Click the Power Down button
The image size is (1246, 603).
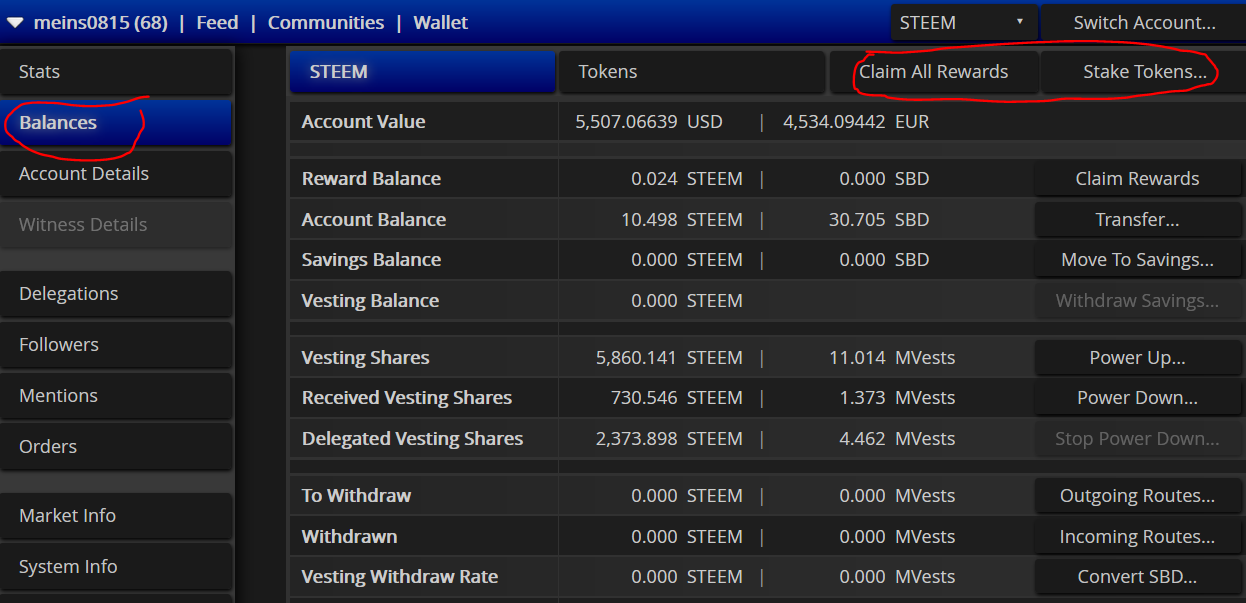1137,398
